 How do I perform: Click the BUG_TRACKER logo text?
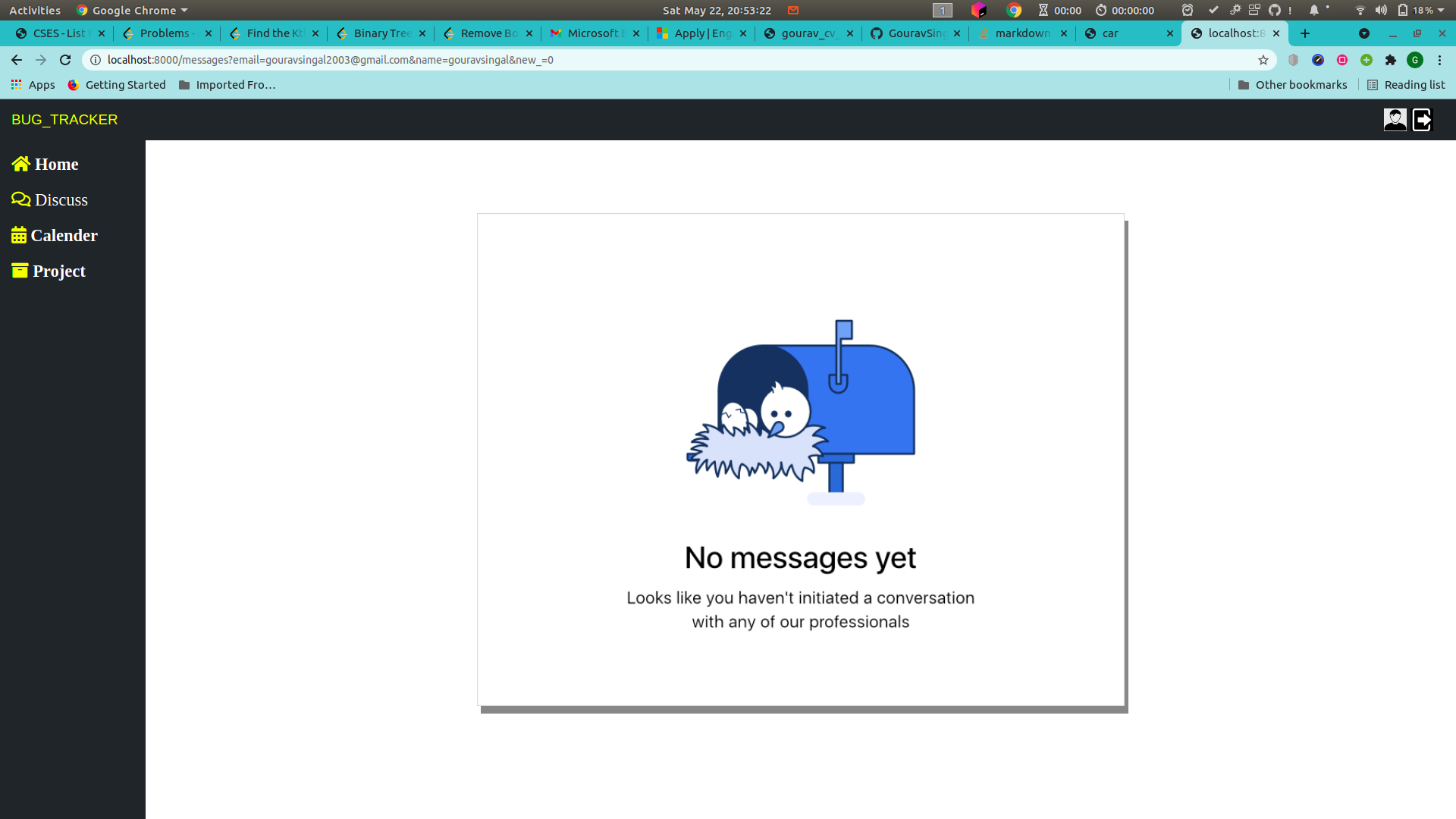point(64,119)
